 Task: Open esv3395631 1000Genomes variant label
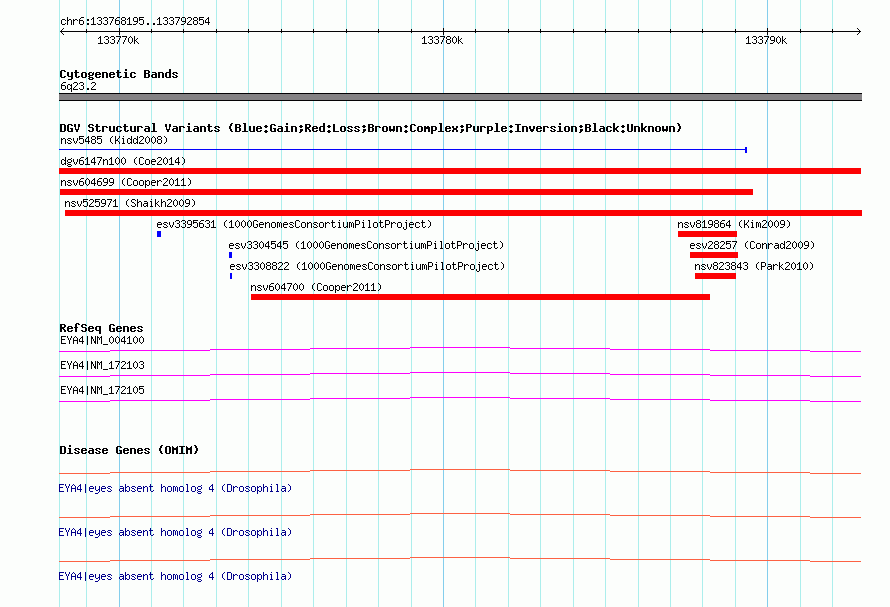click(294, 224)
